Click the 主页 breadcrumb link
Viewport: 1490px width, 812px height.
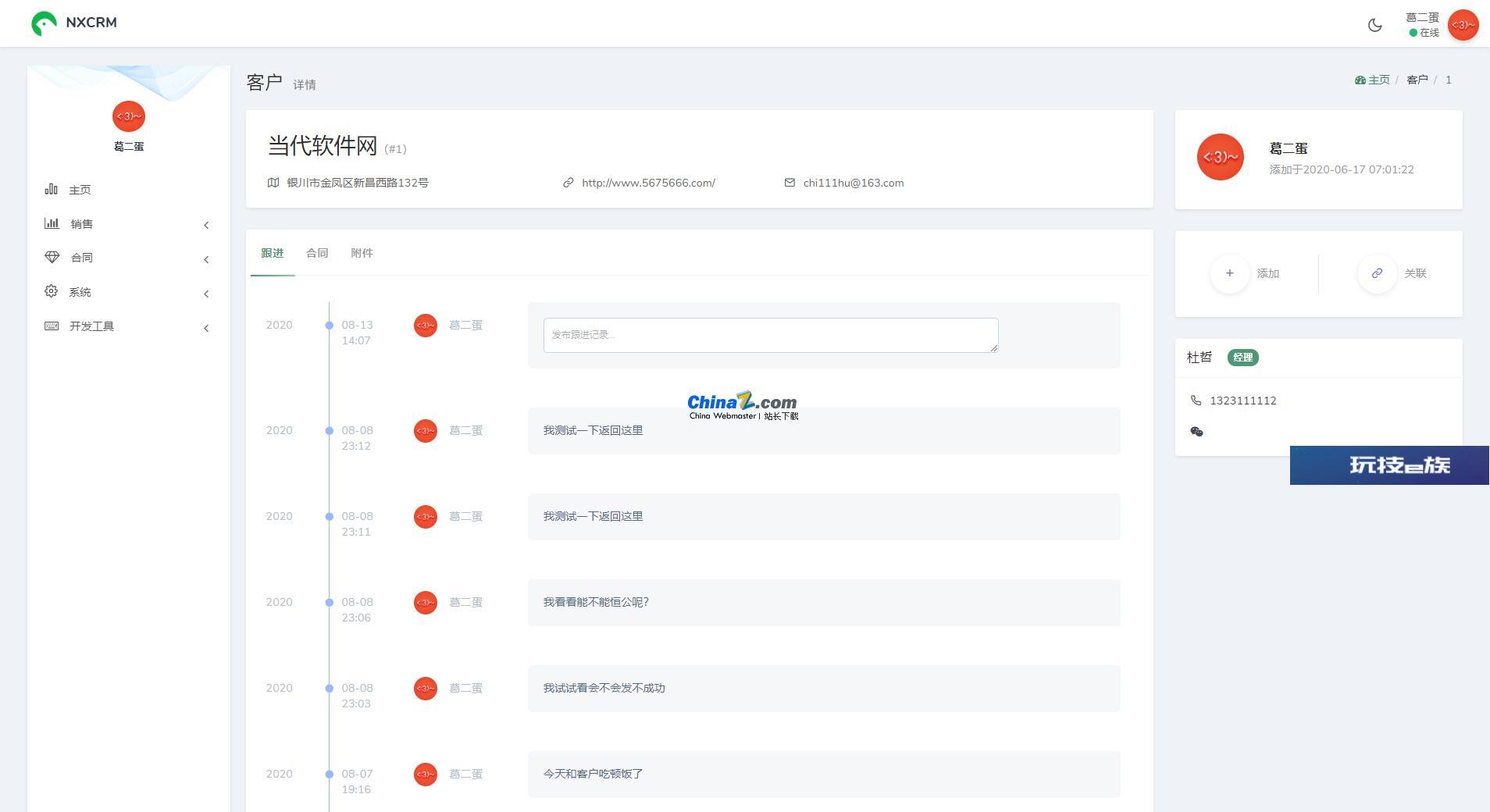1378,80
